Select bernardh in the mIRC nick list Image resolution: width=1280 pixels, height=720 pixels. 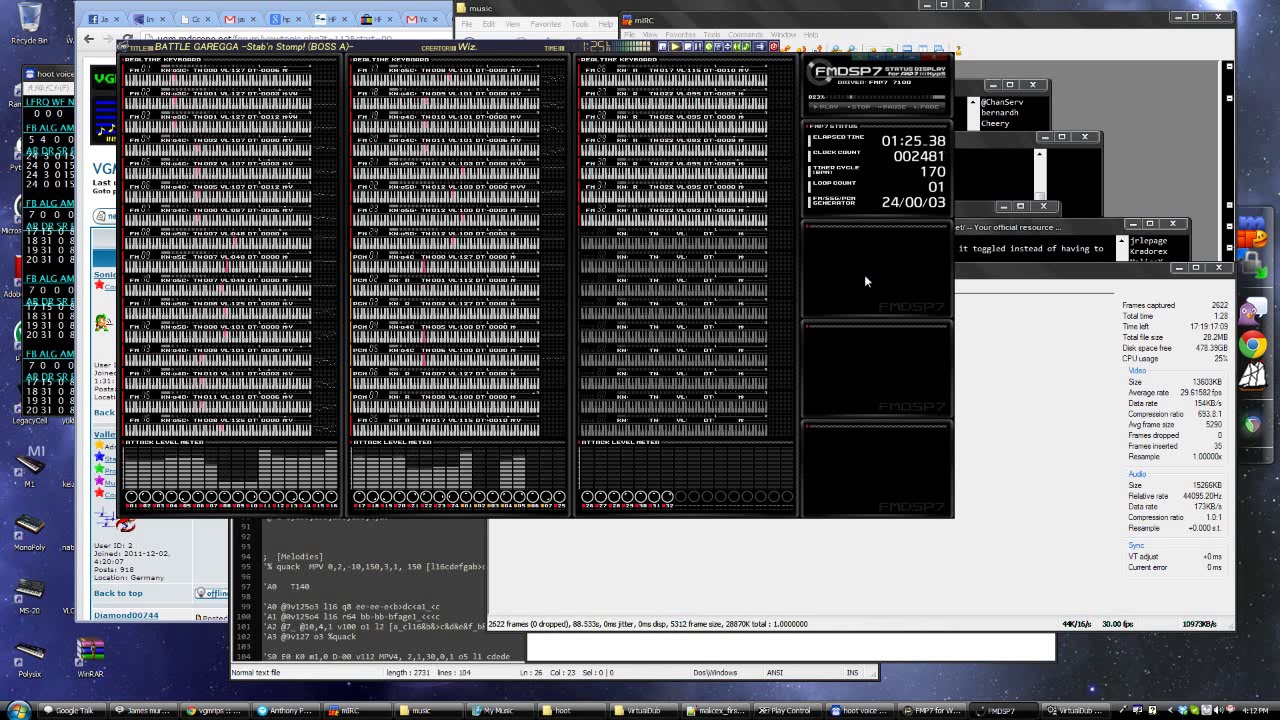[999, 113]
